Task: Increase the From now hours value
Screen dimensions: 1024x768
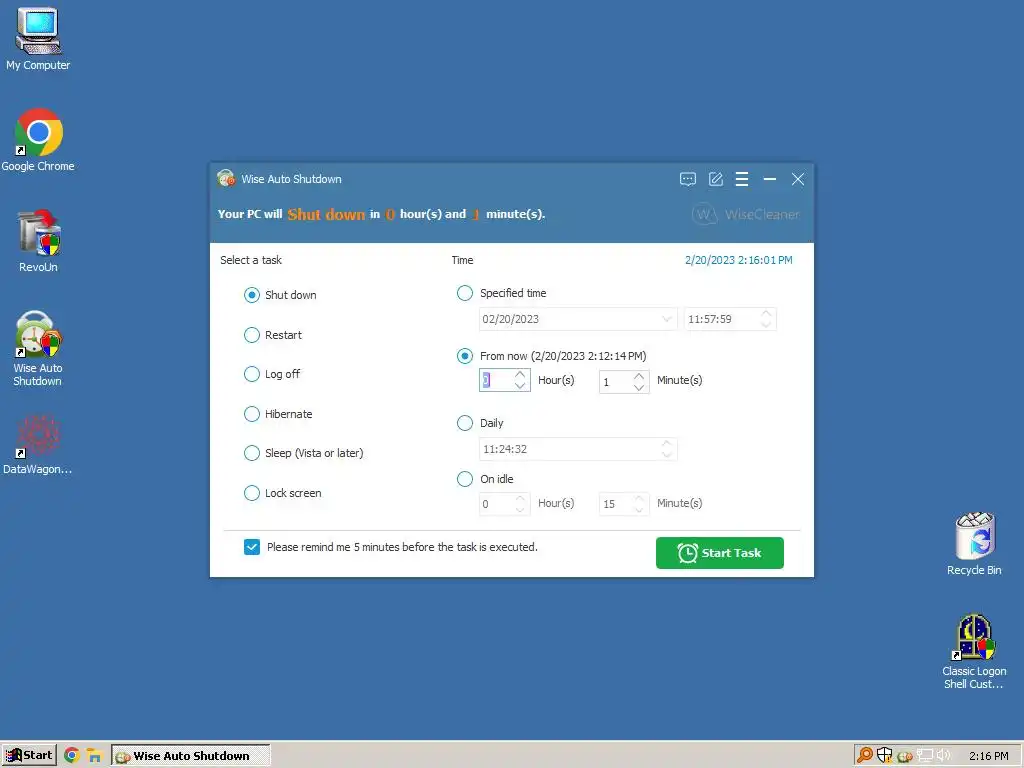Action: [x=520, y=375]
